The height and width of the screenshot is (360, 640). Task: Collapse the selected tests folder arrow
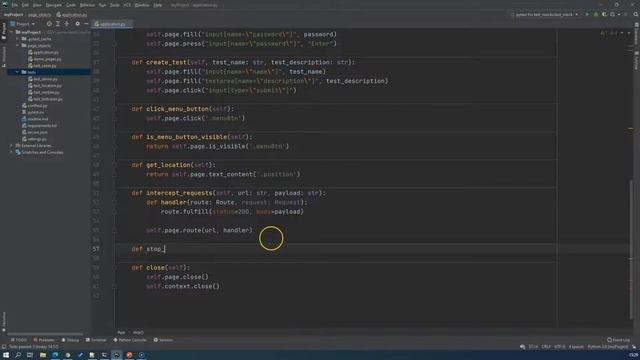(x=18, y=72)
